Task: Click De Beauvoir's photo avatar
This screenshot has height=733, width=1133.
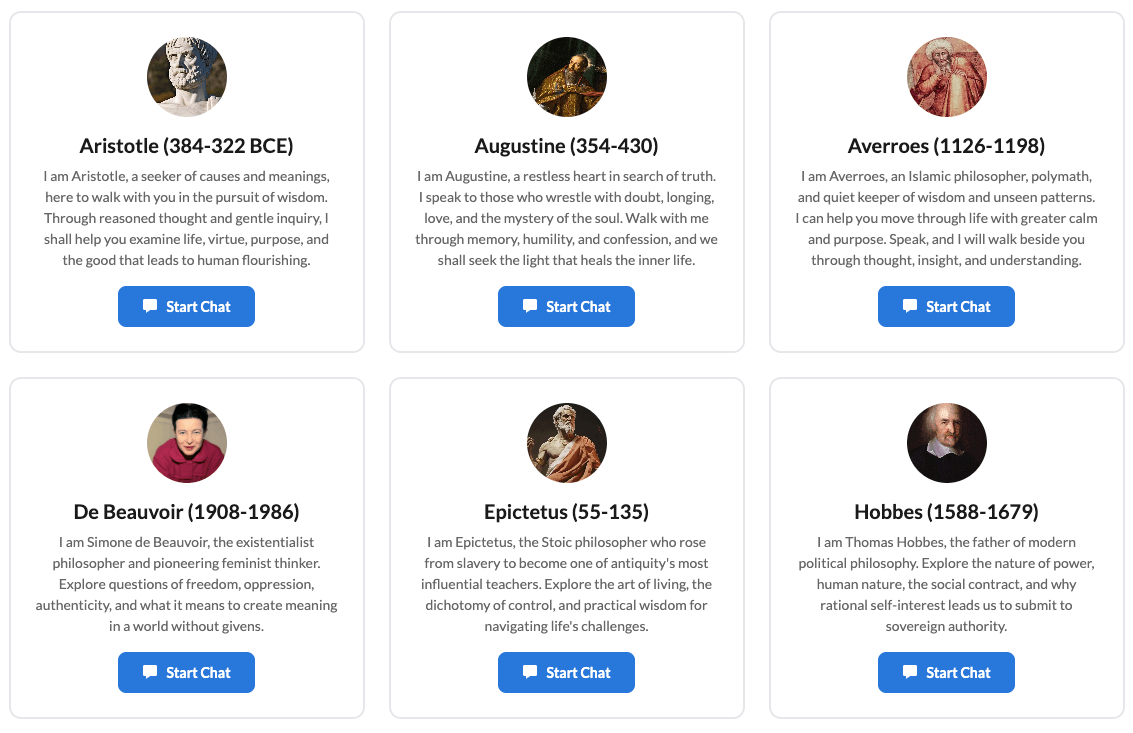Action: pos(187,443)
